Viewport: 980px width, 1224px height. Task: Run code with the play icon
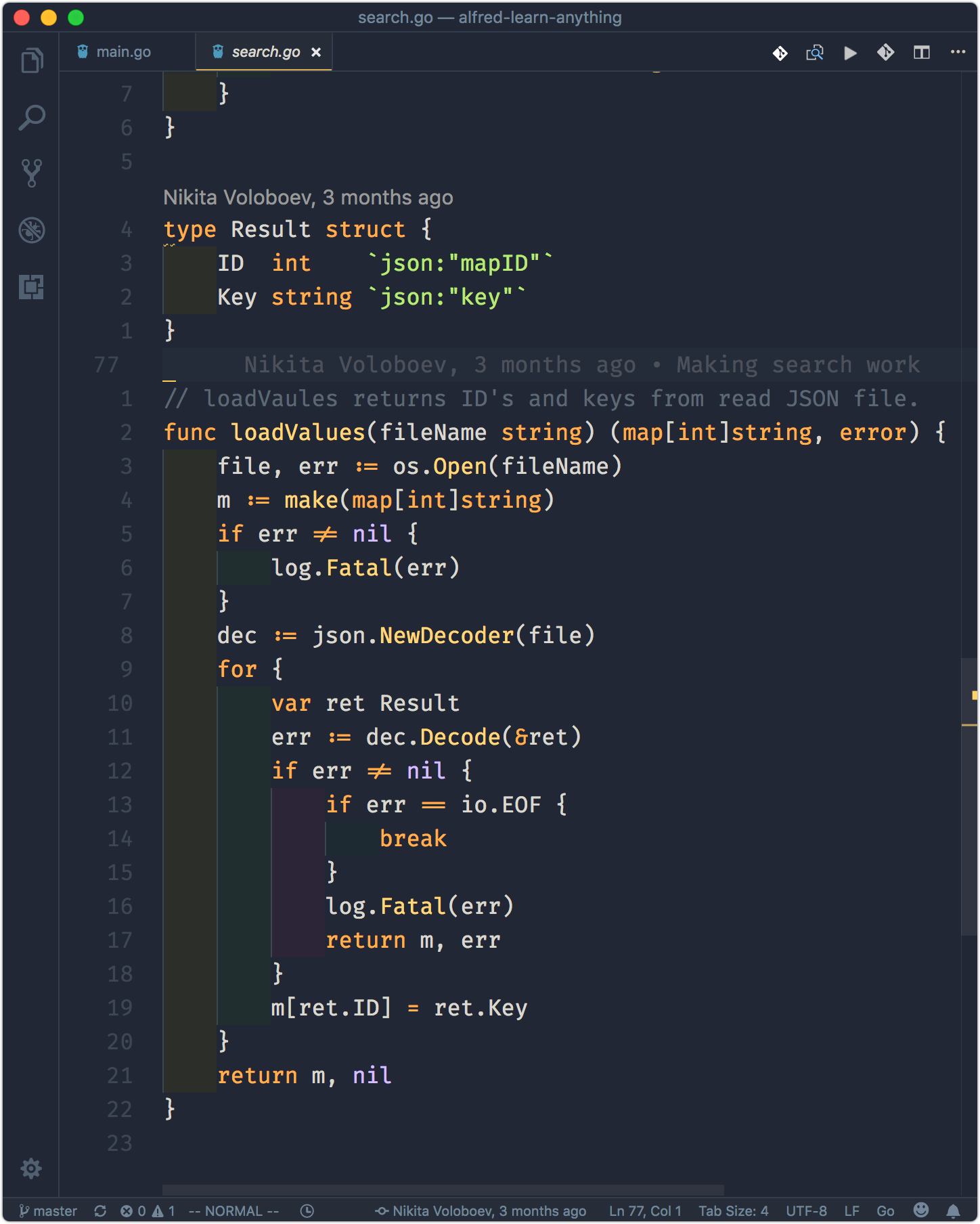(x=851, y=53)
